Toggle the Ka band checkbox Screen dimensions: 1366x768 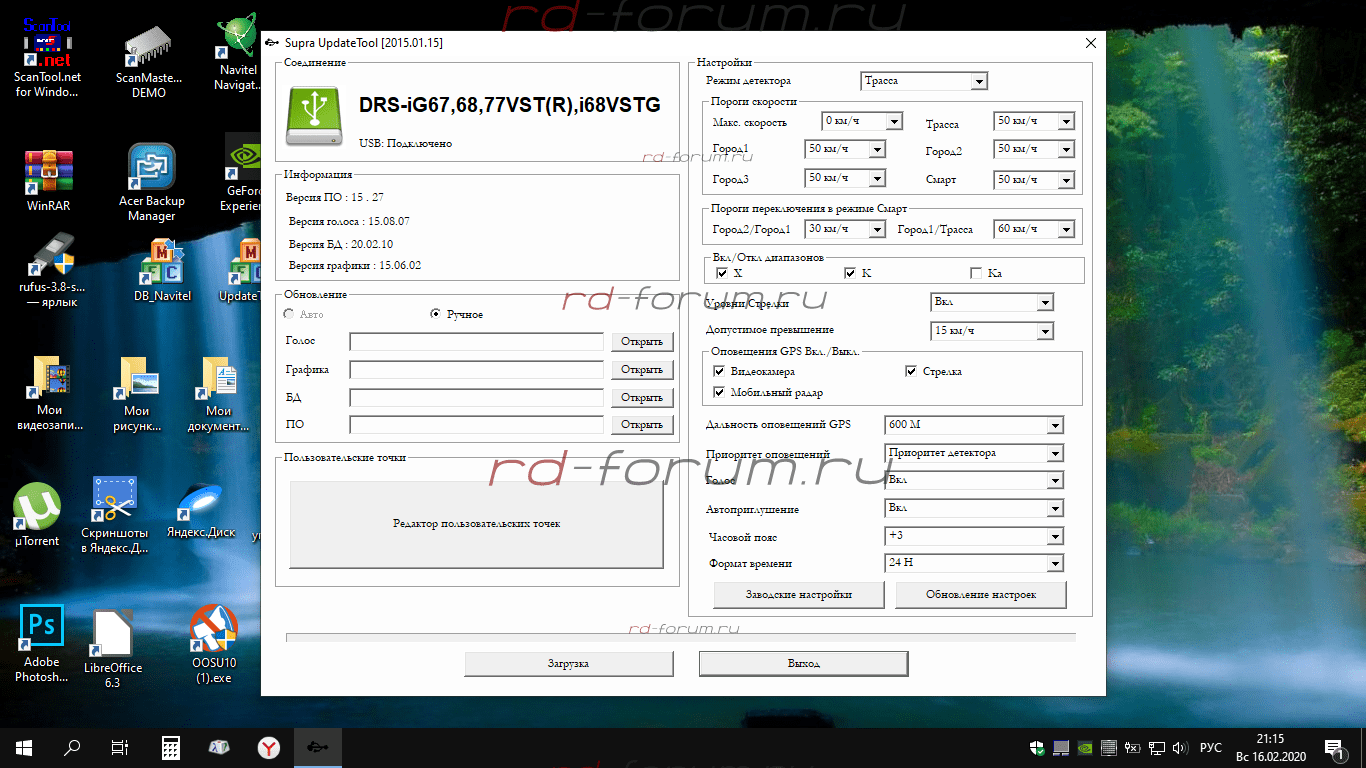click(976, 273)
